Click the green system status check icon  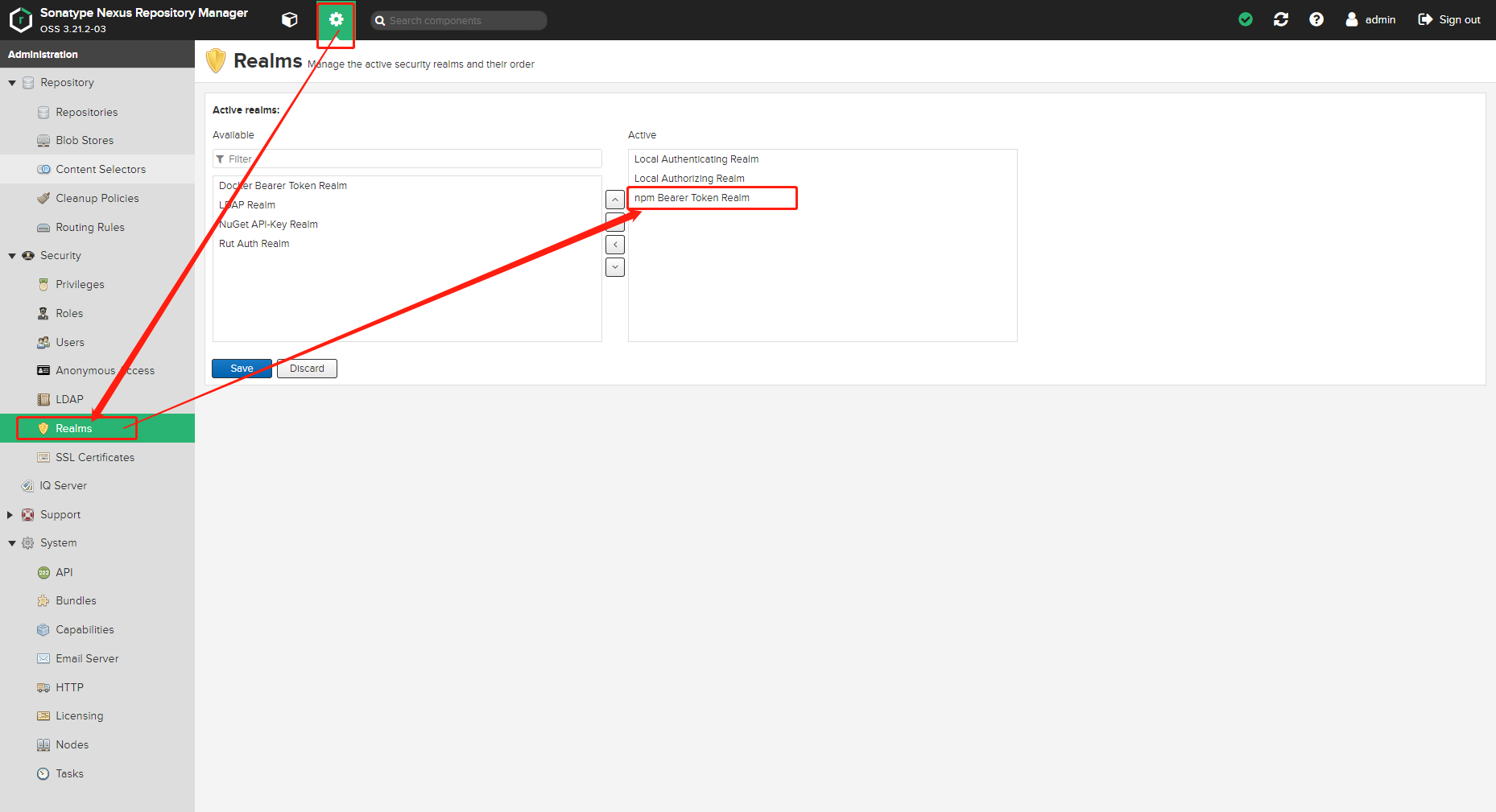1246,19
